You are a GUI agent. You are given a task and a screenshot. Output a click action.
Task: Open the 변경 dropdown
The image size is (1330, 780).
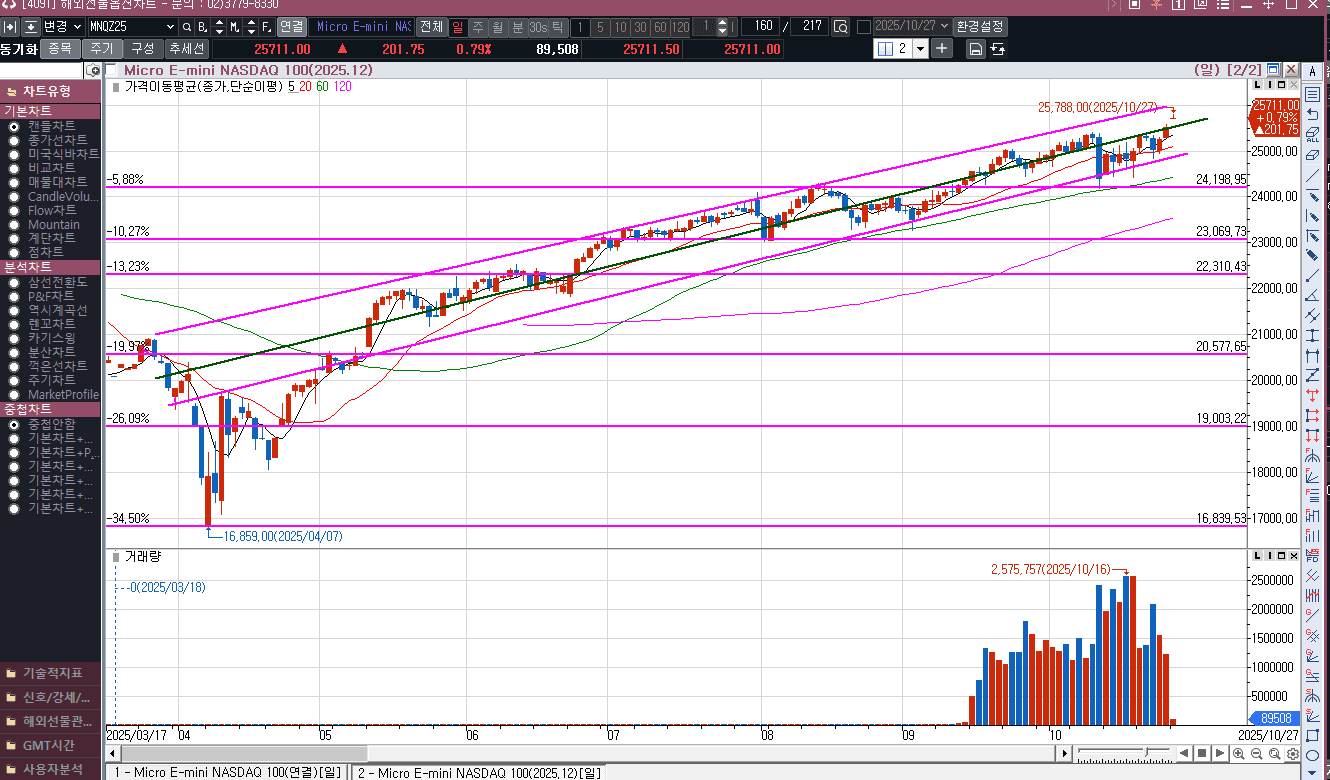[75, 26]
